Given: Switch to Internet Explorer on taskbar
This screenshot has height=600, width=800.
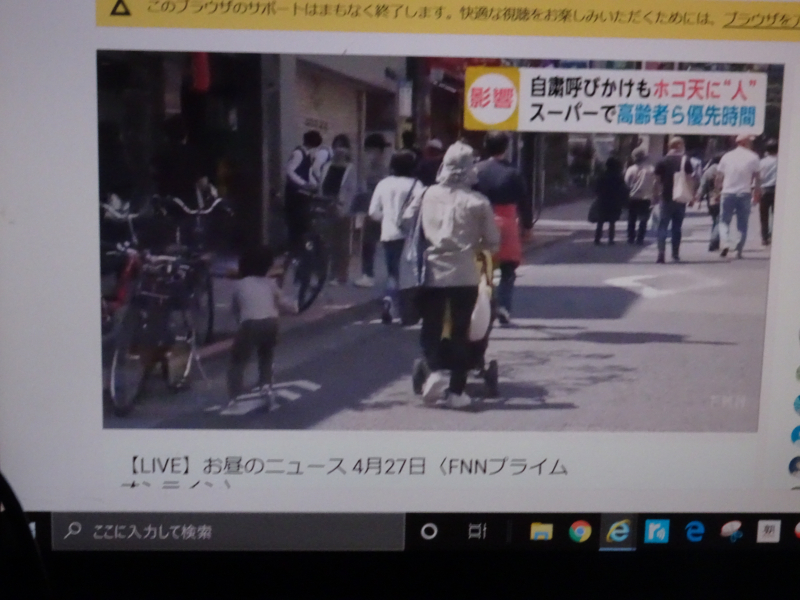Looking at the screenshot, I should pyautogui.click(x=618, y=532).
